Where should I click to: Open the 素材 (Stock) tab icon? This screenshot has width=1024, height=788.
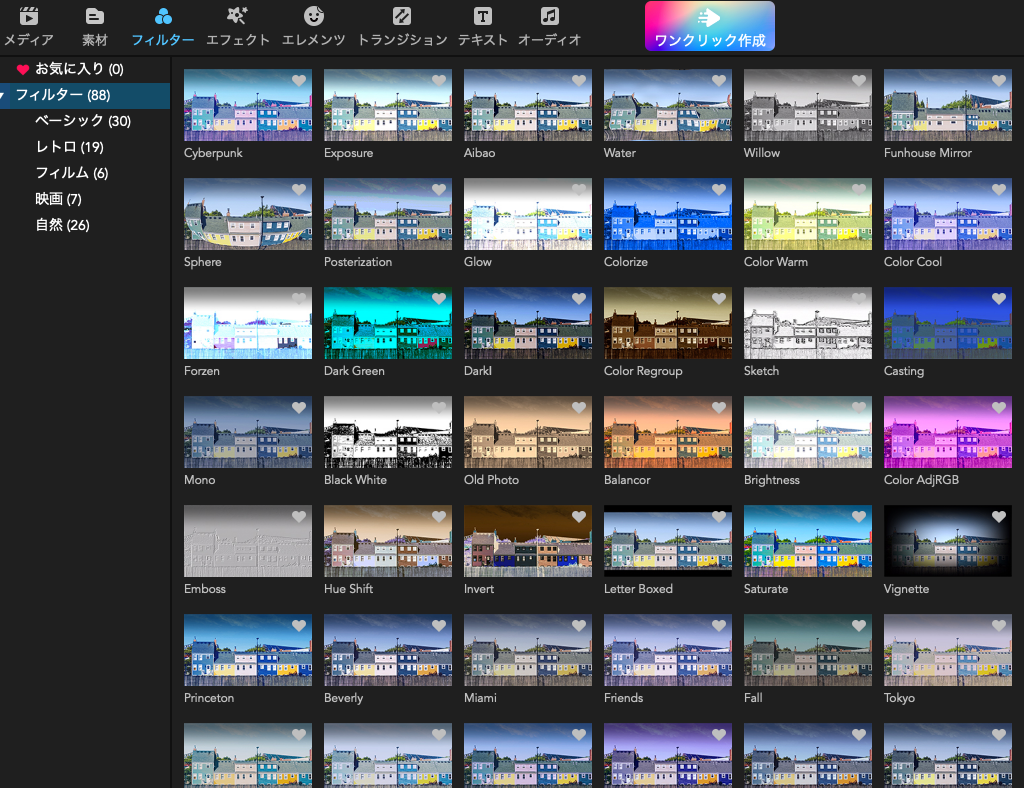pos(94,17)
